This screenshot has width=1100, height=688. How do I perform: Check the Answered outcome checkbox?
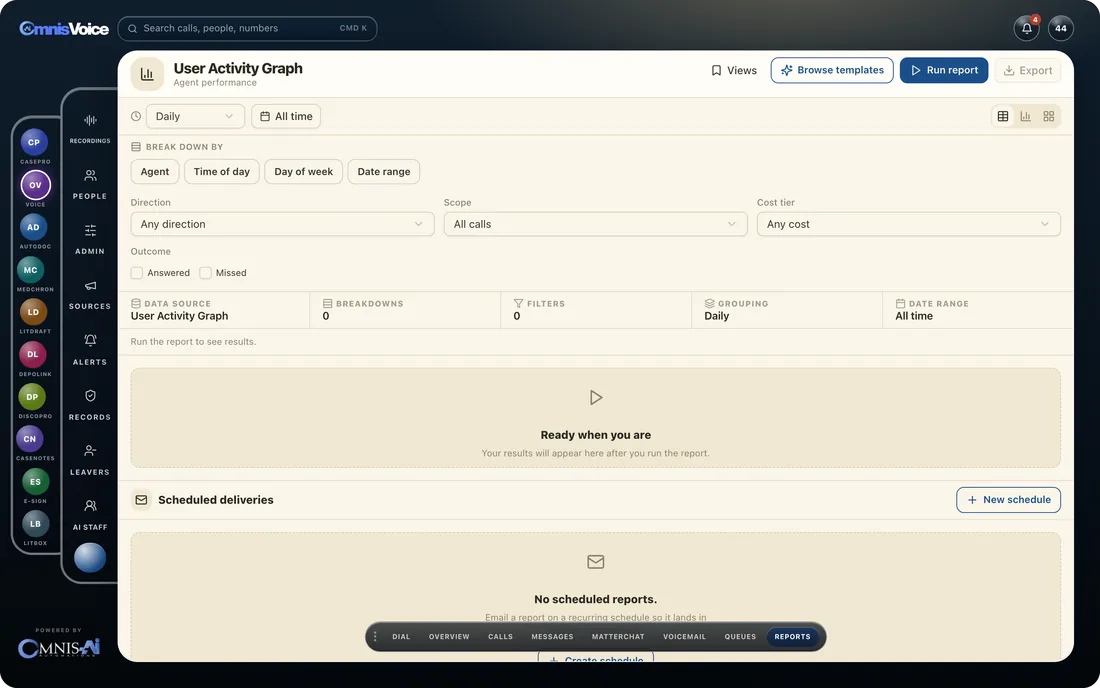pyautogui.click(x=137, y=273)
